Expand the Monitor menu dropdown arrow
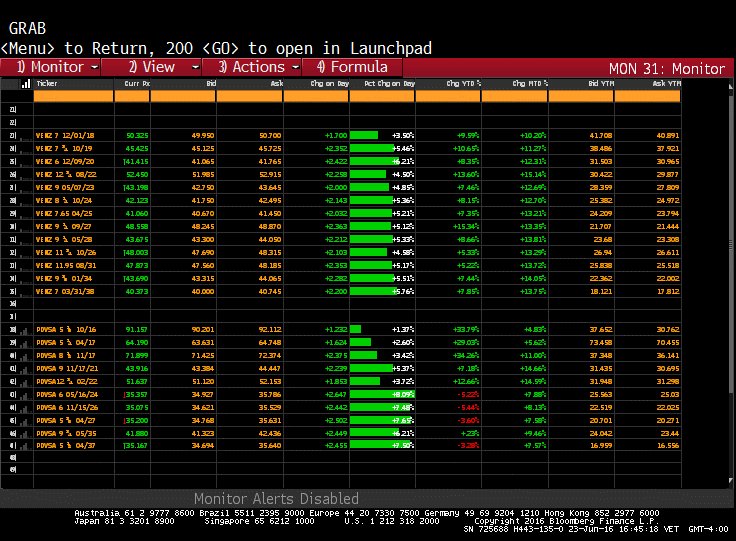This screenshot has width=736, height=541. 94,67
